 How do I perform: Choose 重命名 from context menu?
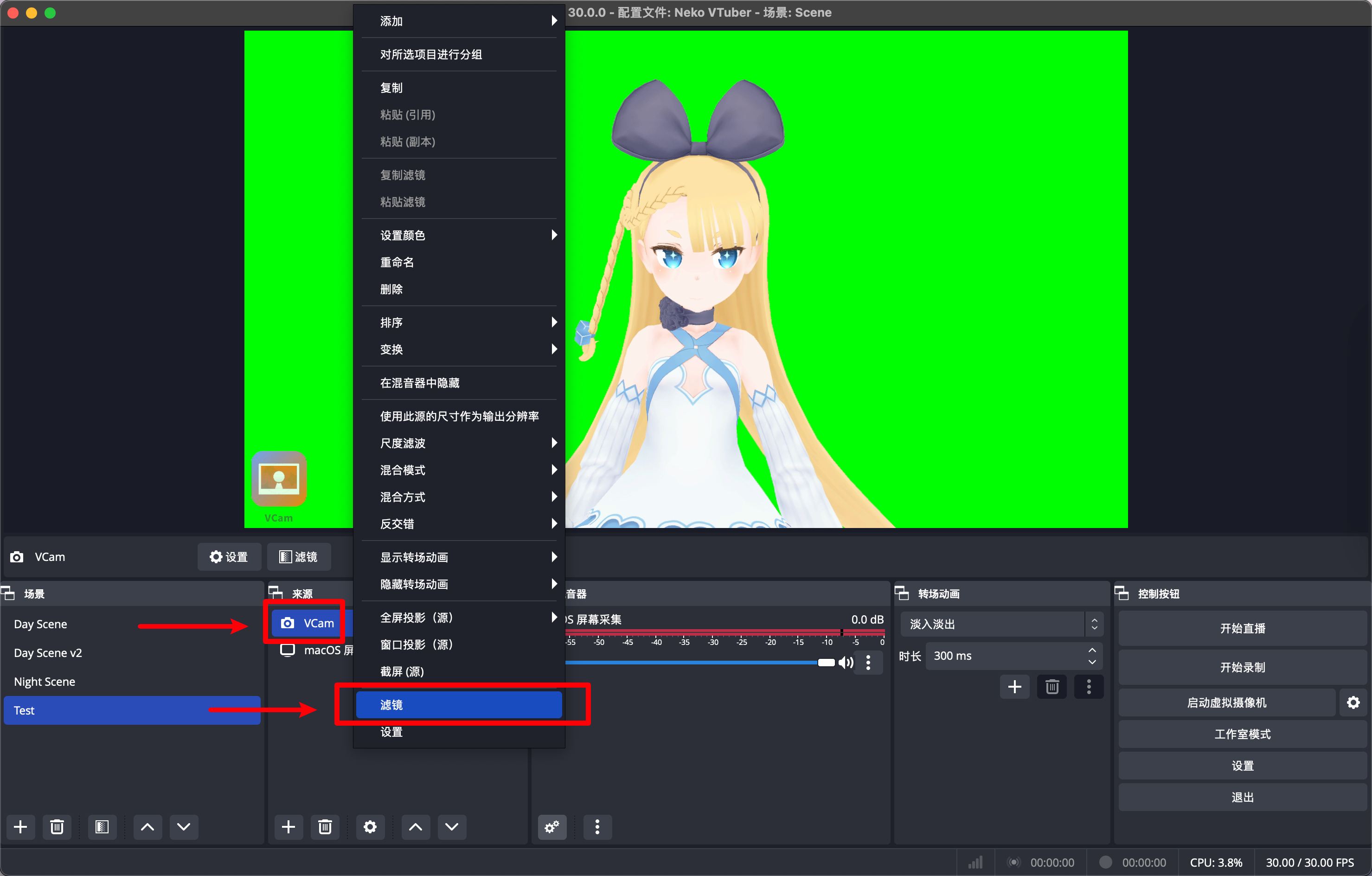(x=397, y=262)
